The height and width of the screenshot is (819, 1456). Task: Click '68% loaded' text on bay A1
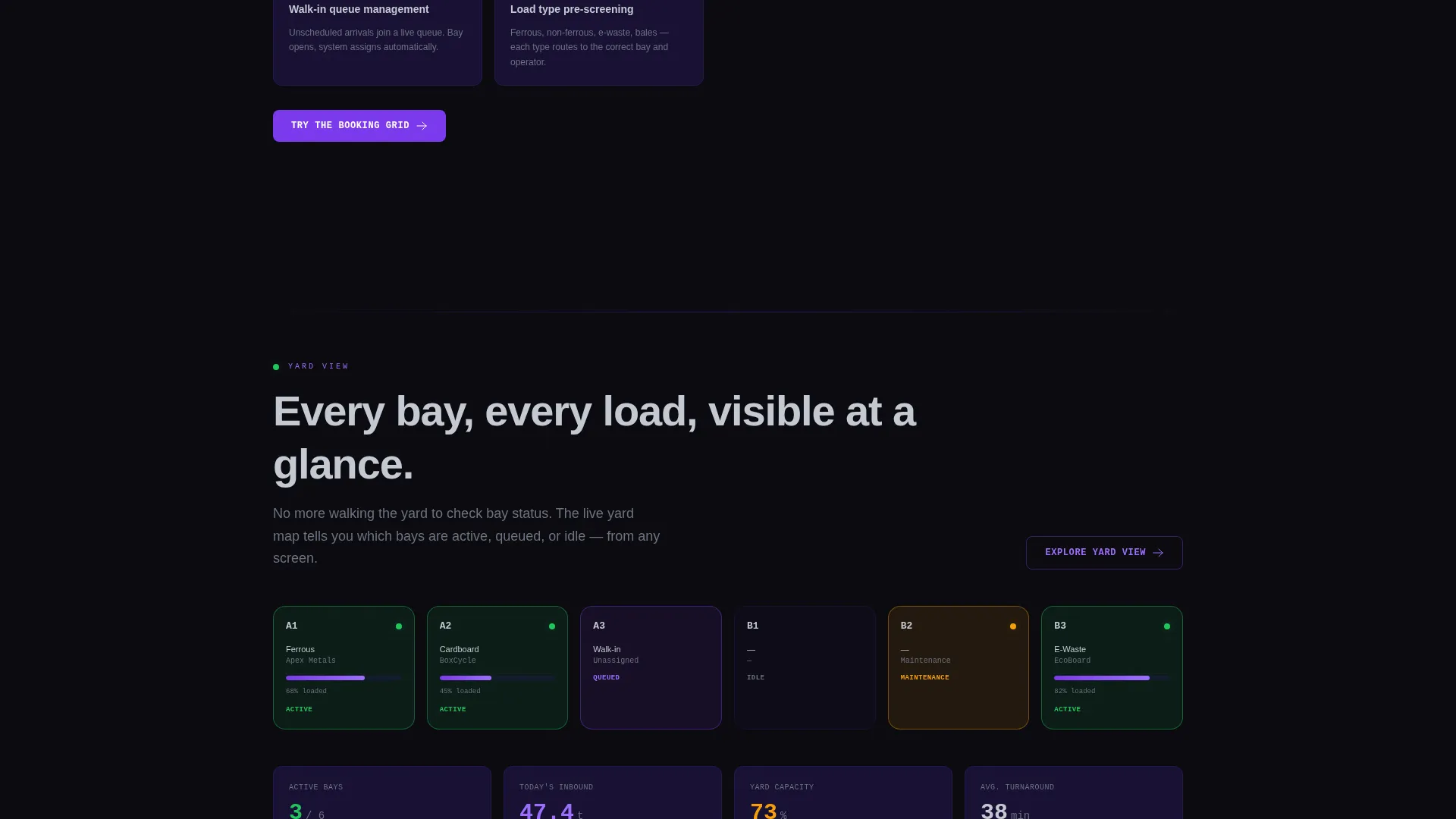click(x=306, y=692)
